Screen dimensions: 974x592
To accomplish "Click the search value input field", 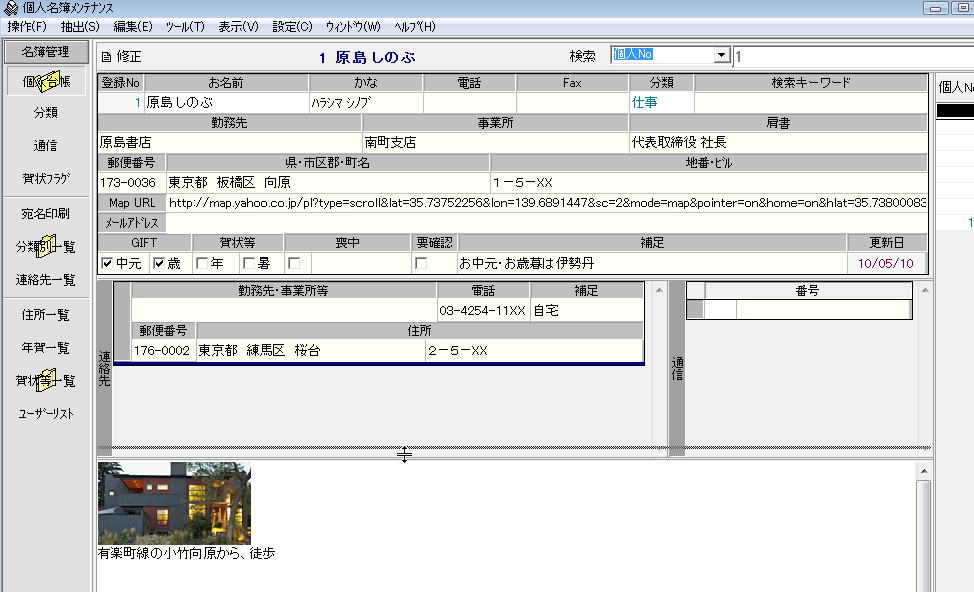I will pos(853,57).
